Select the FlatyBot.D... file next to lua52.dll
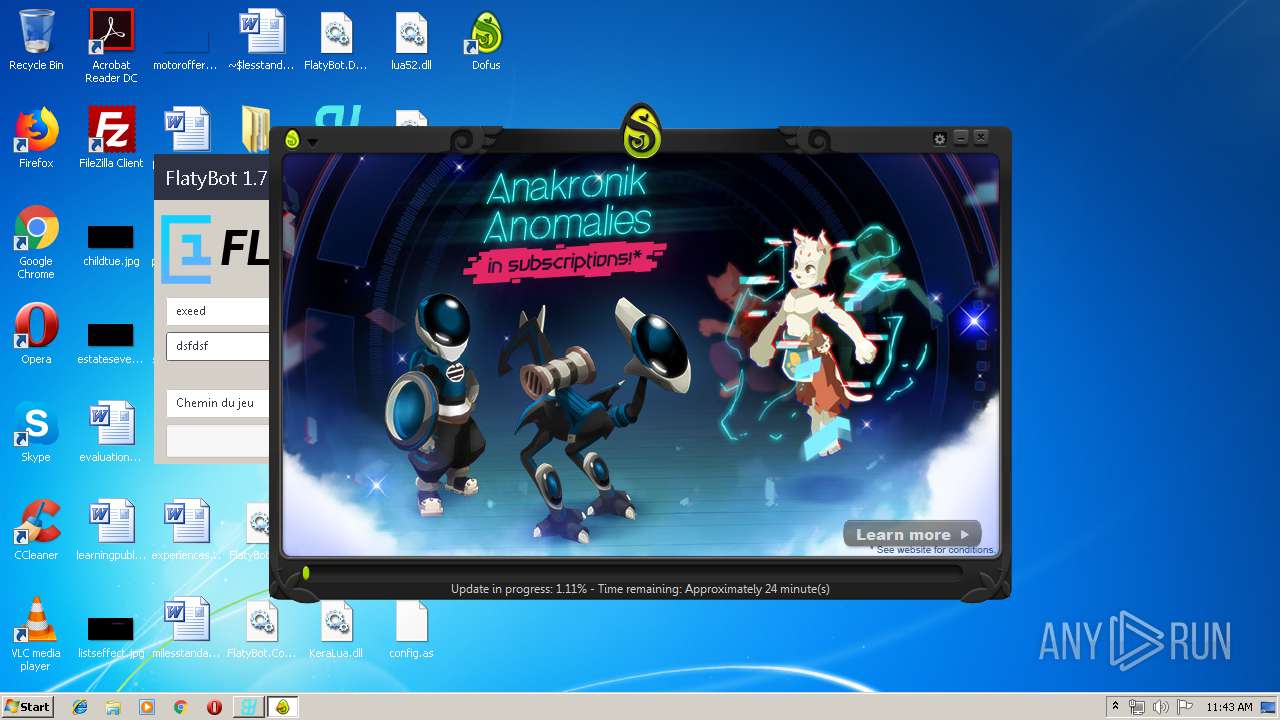This screenshot has height=720, width=1280. pos(336,40)
